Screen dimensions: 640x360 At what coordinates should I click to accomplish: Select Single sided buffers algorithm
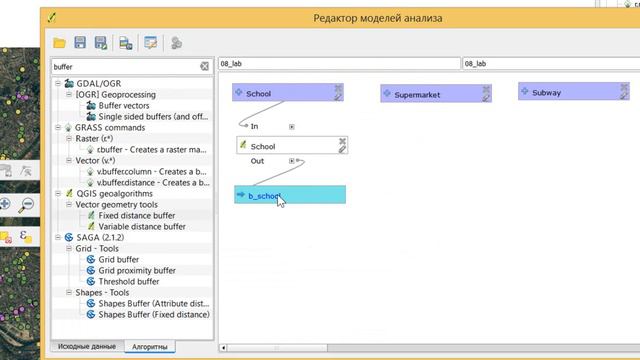pos(153,116)
